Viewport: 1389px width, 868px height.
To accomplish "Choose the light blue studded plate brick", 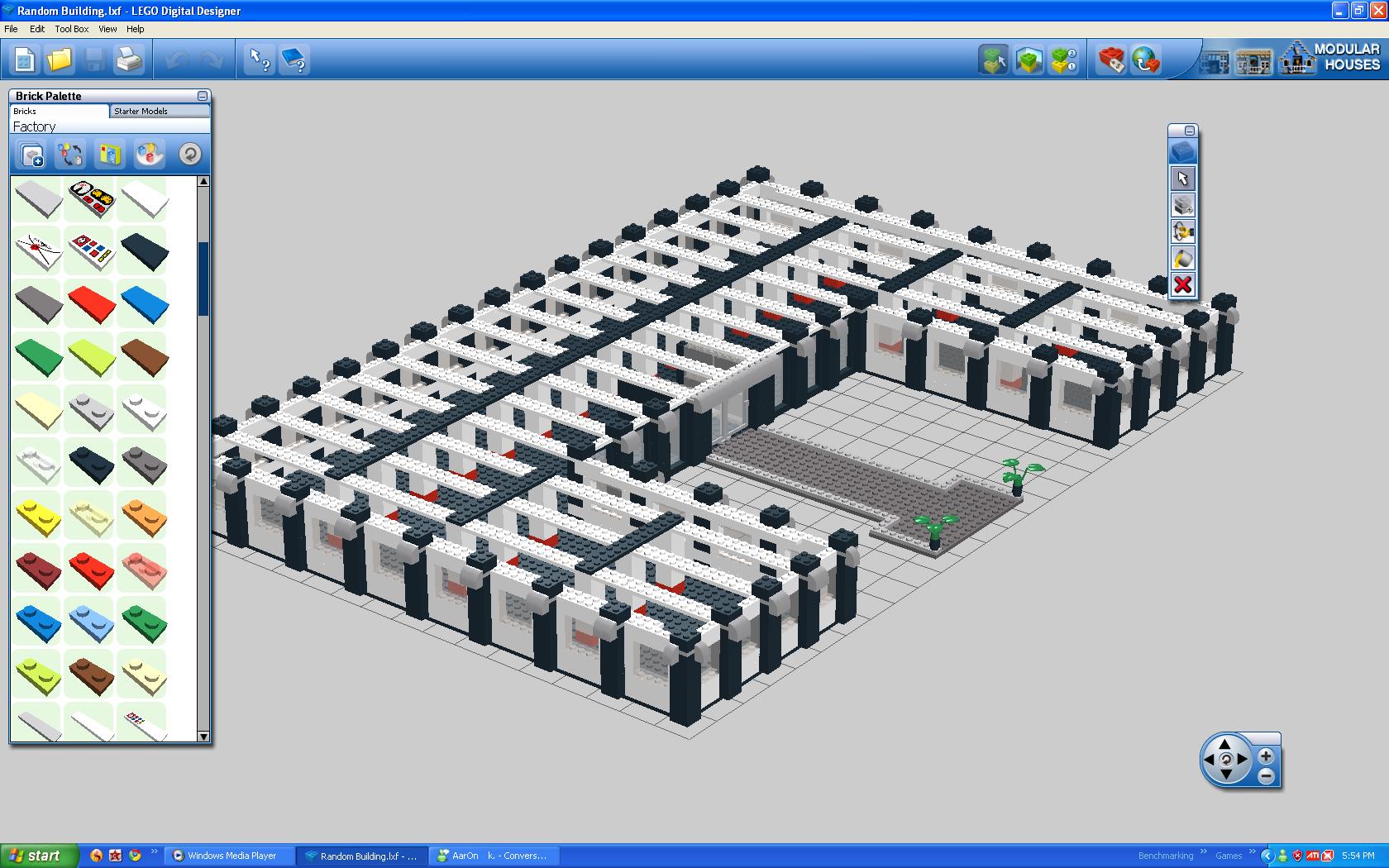I will [91, 621].
